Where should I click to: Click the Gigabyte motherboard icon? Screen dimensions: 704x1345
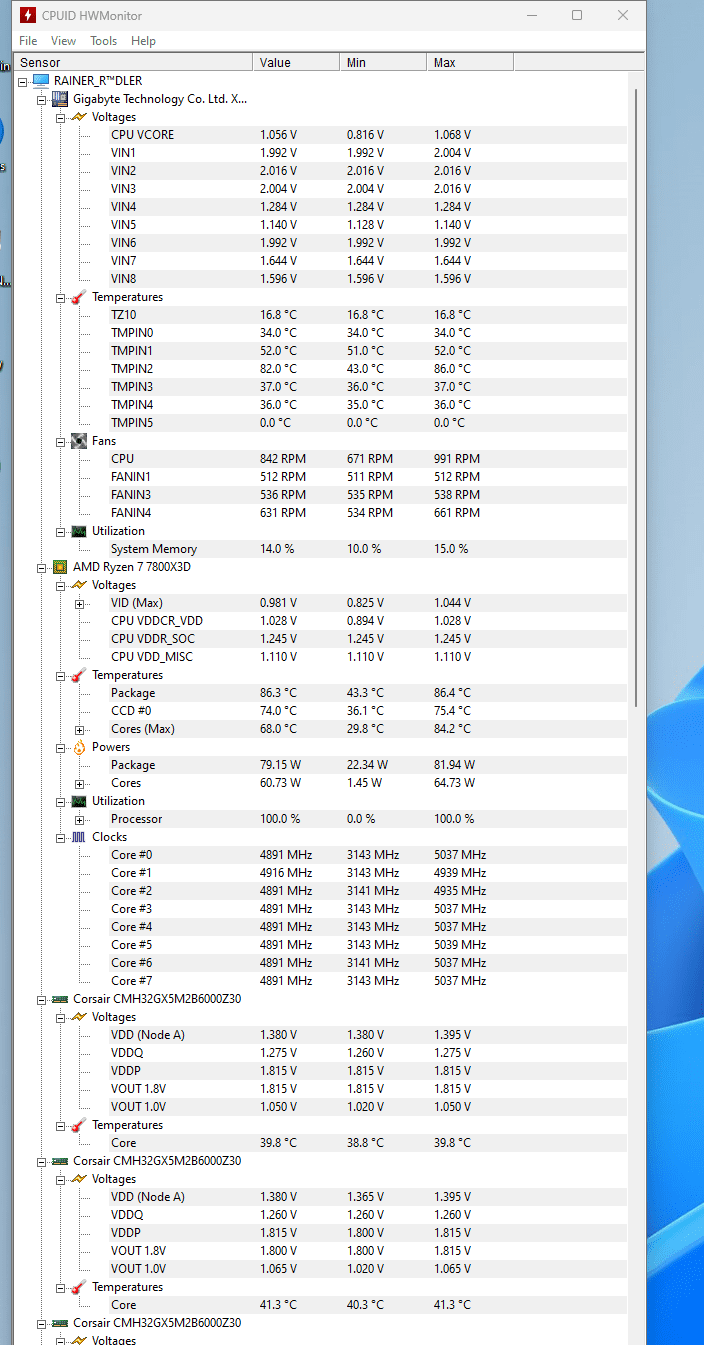tap(59, 99)
